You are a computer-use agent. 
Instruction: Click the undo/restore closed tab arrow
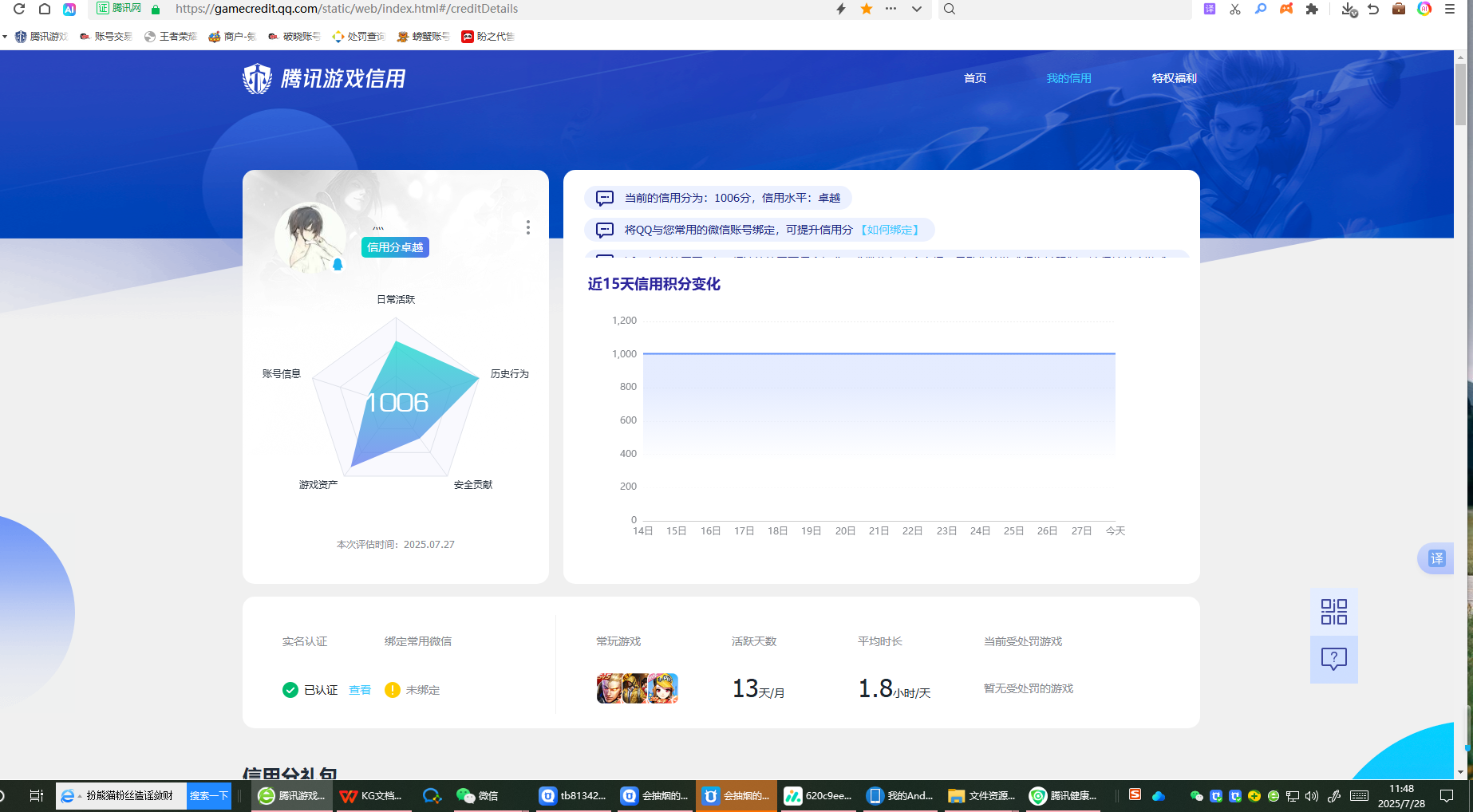(1373, 9)
